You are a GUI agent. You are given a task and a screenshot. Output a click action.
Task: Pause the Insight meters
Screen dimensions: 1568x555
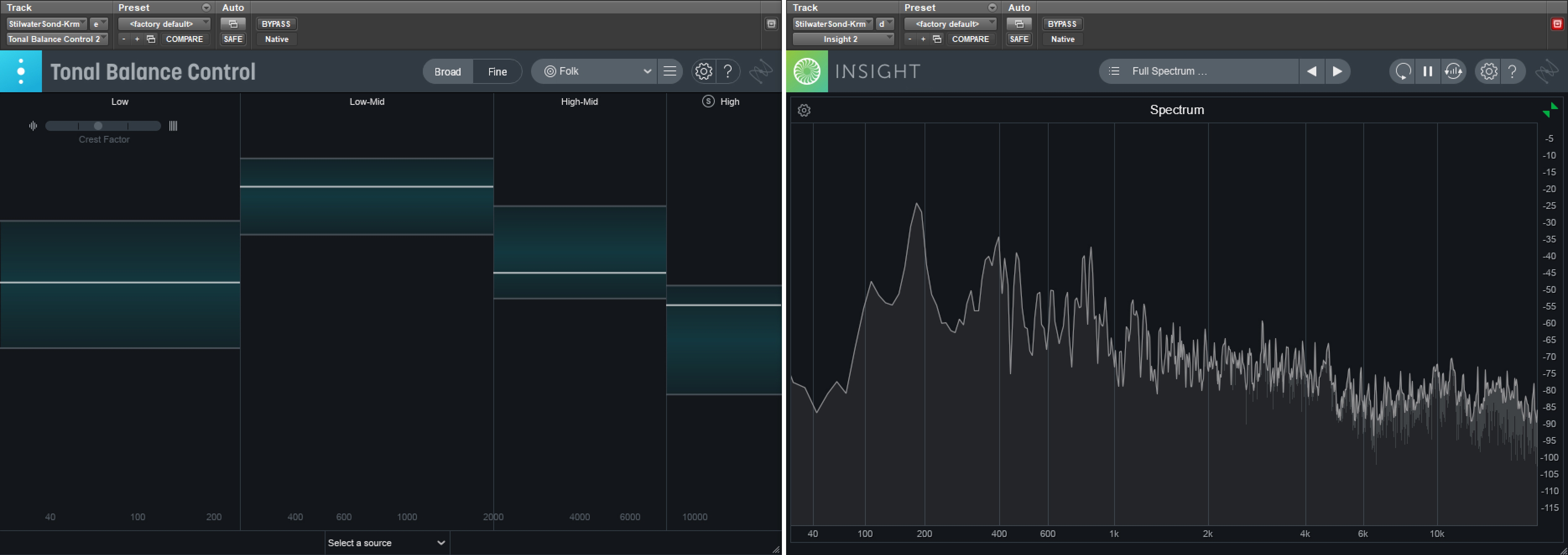tap(1427, 71)
